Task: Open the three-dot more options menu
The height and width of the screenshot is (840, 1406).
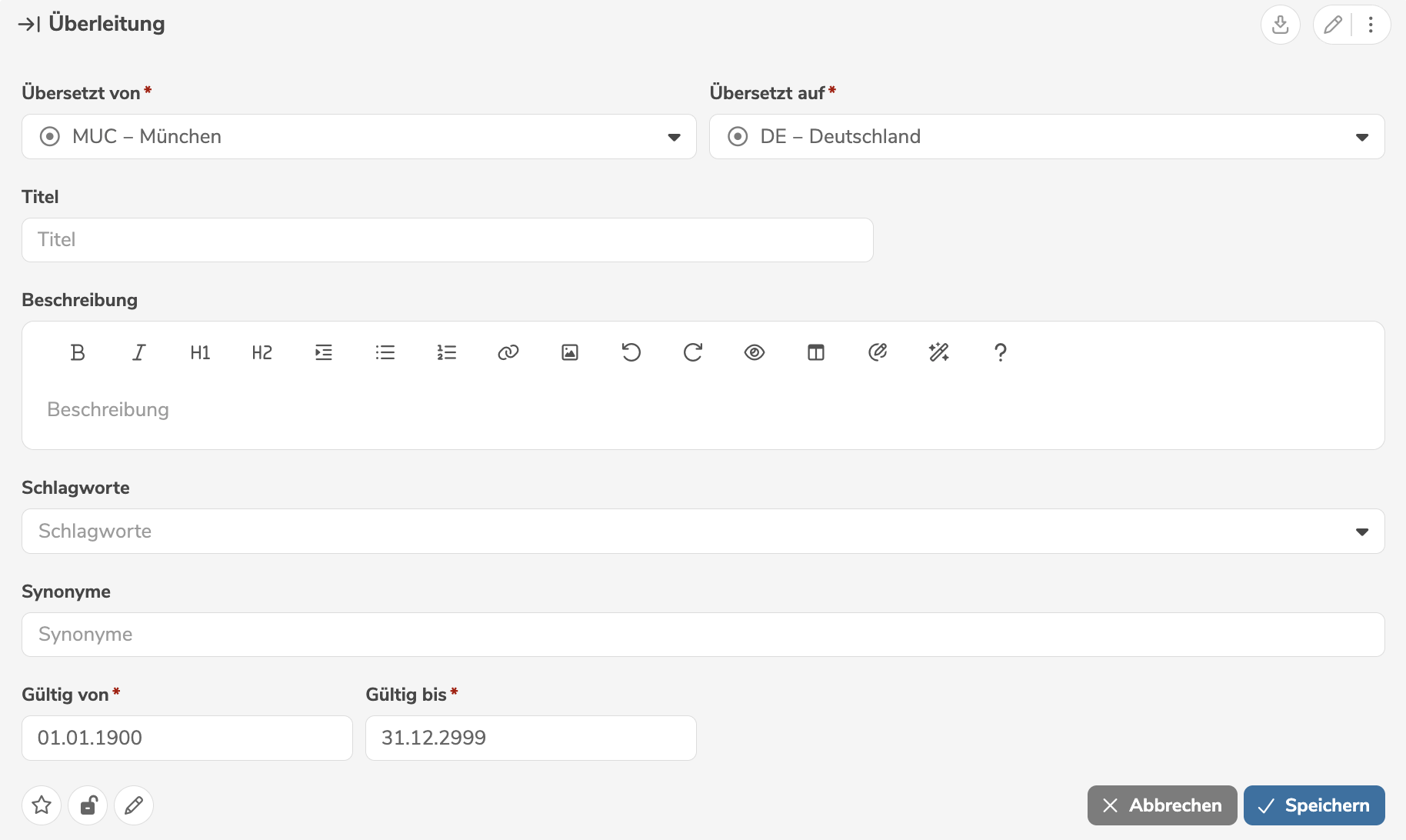Action: click(1371, 25)
